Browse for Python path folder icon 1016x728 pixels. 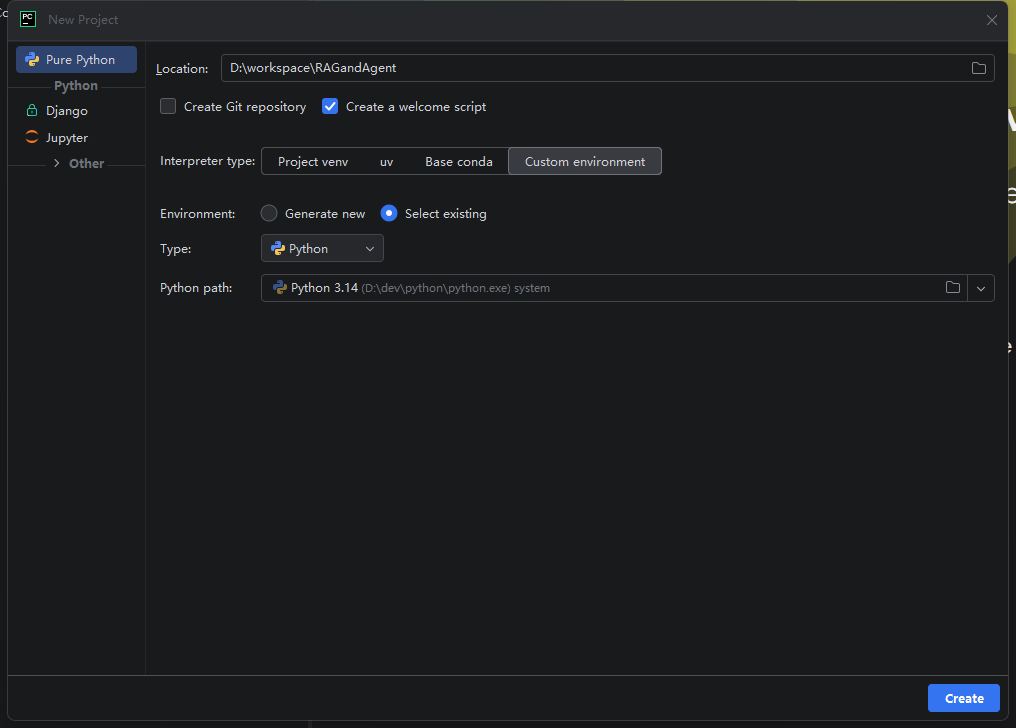952,288
